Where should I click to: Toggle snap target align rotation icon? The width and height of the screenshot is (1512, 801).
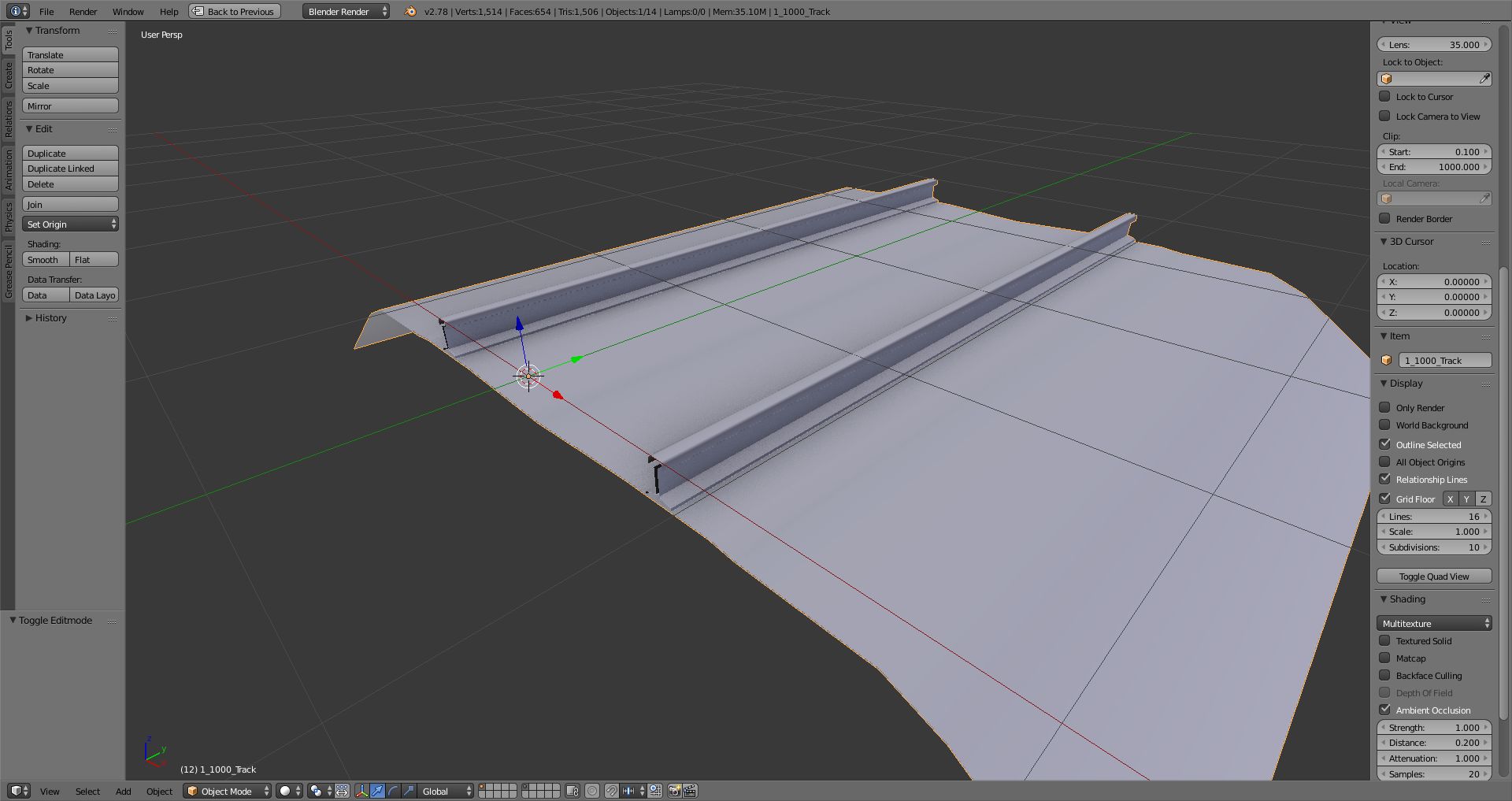[655, 791]
